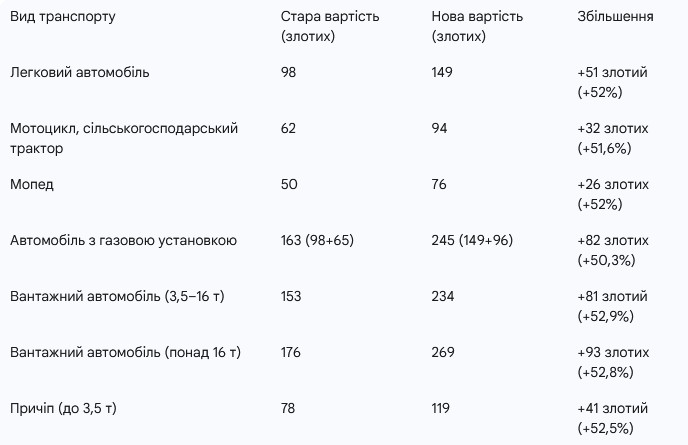Click the 'Збільшення' column header
This screenshot has height=445, width=688.
[x=615, y=16]
